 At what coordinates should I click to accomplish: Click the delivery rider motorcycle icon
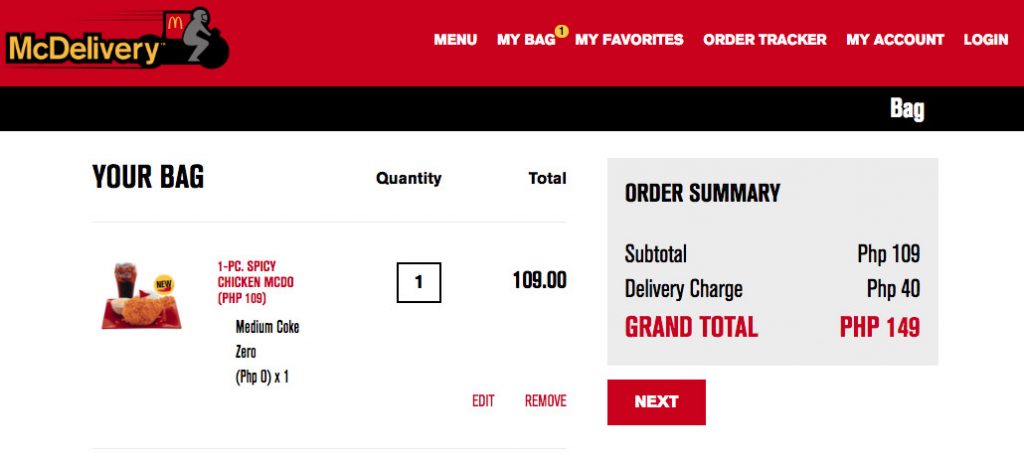click(196, 38)
